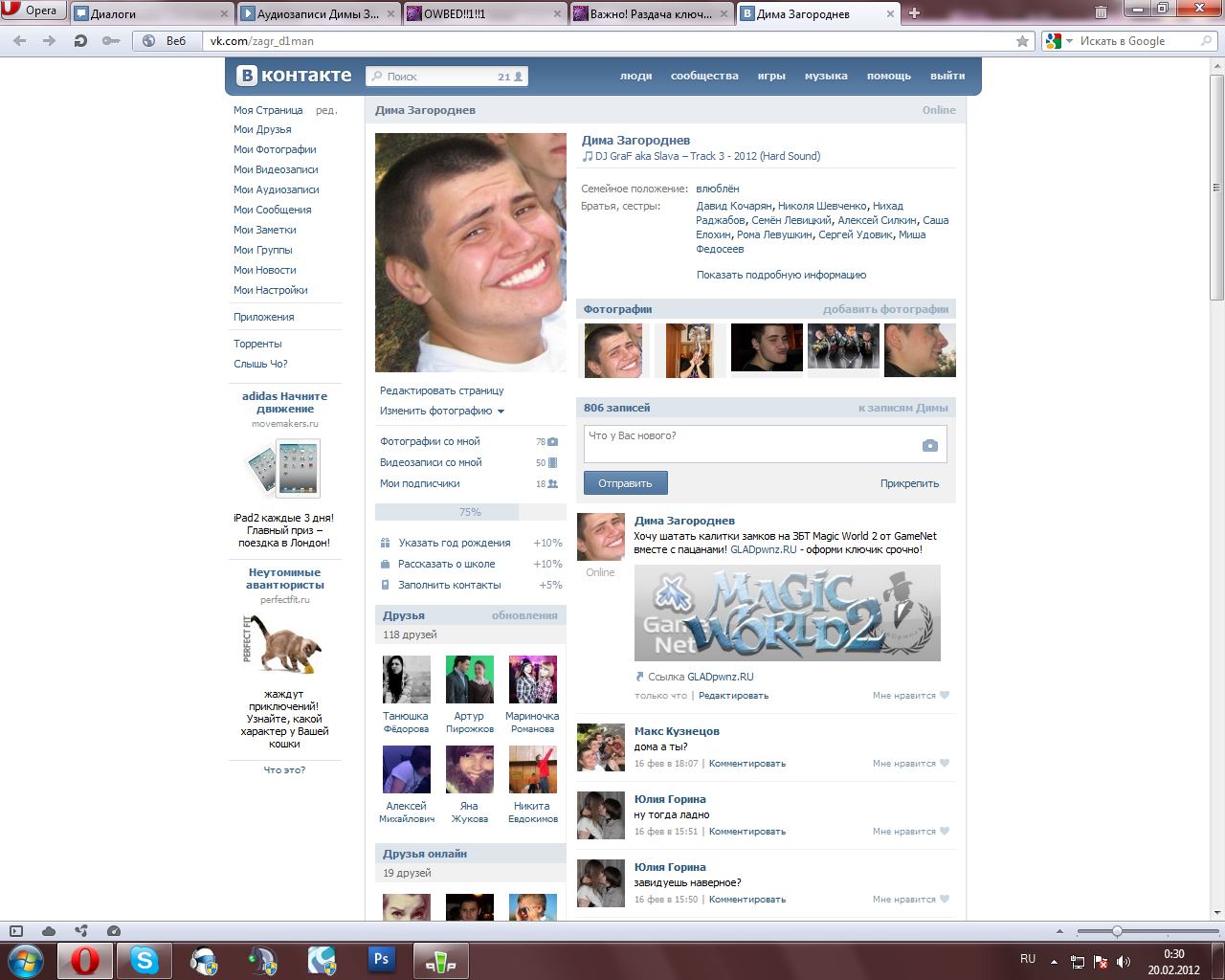Expand Показать подробную информацию
The height and width of the screenshot is (980, 1225).
[x=781, y=275]
